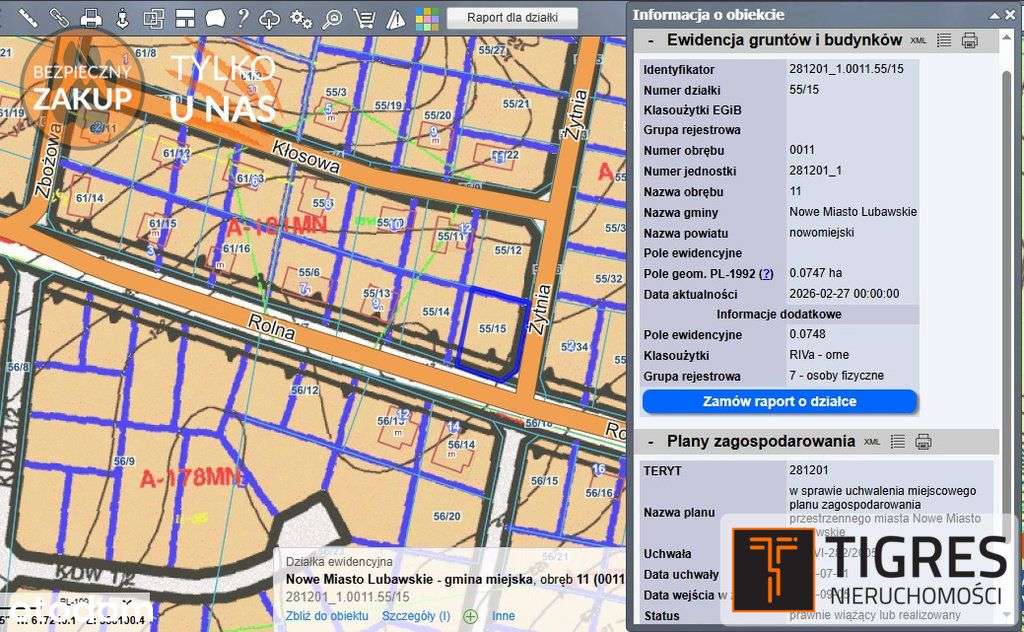Screen dimensions: 1024x632
Task: Click the Kłosowa street label
Action: point(306,157)
